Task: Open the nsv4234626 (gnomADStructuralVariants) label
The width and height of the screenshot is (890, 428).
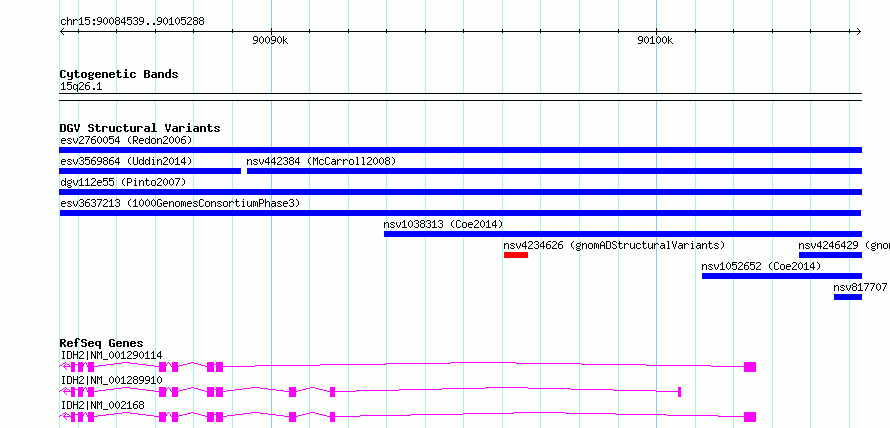Action: (x=614, y=245)
